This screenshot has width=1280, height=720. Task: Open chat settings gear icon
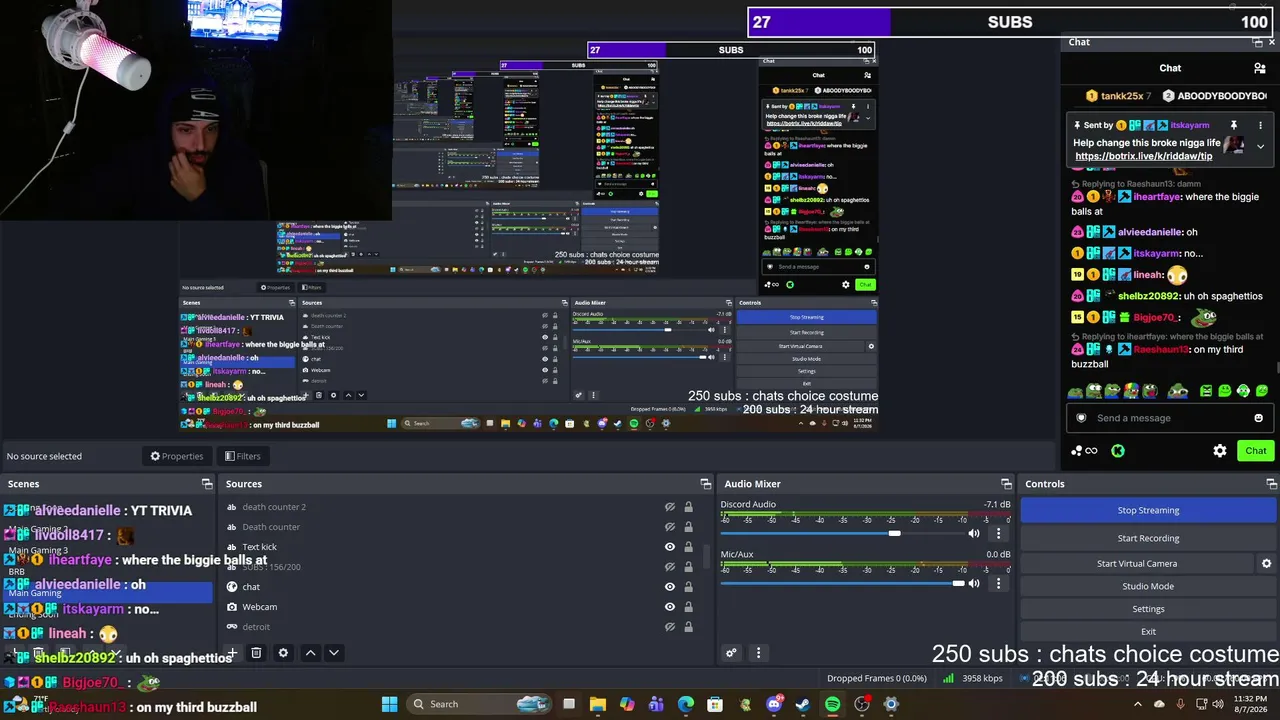[x=1220, y=451]
